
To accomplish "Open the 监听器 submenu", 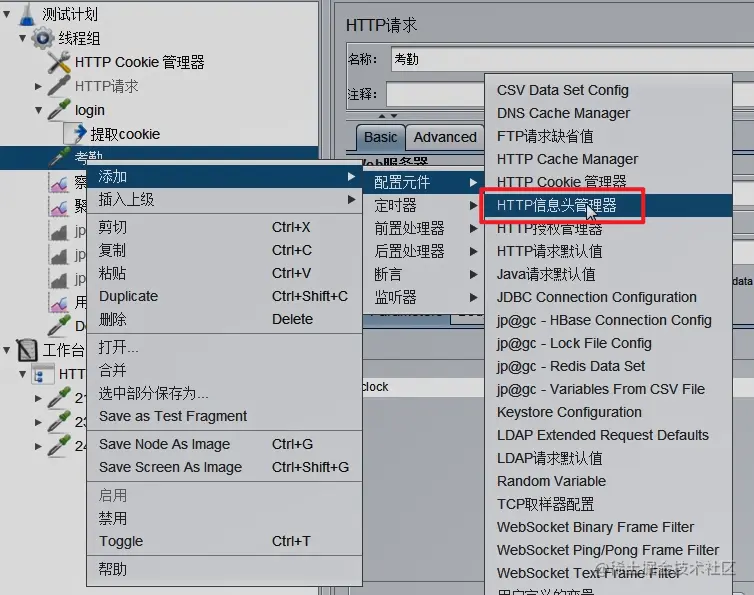I will pyautogui.click(x=424, y=297).
